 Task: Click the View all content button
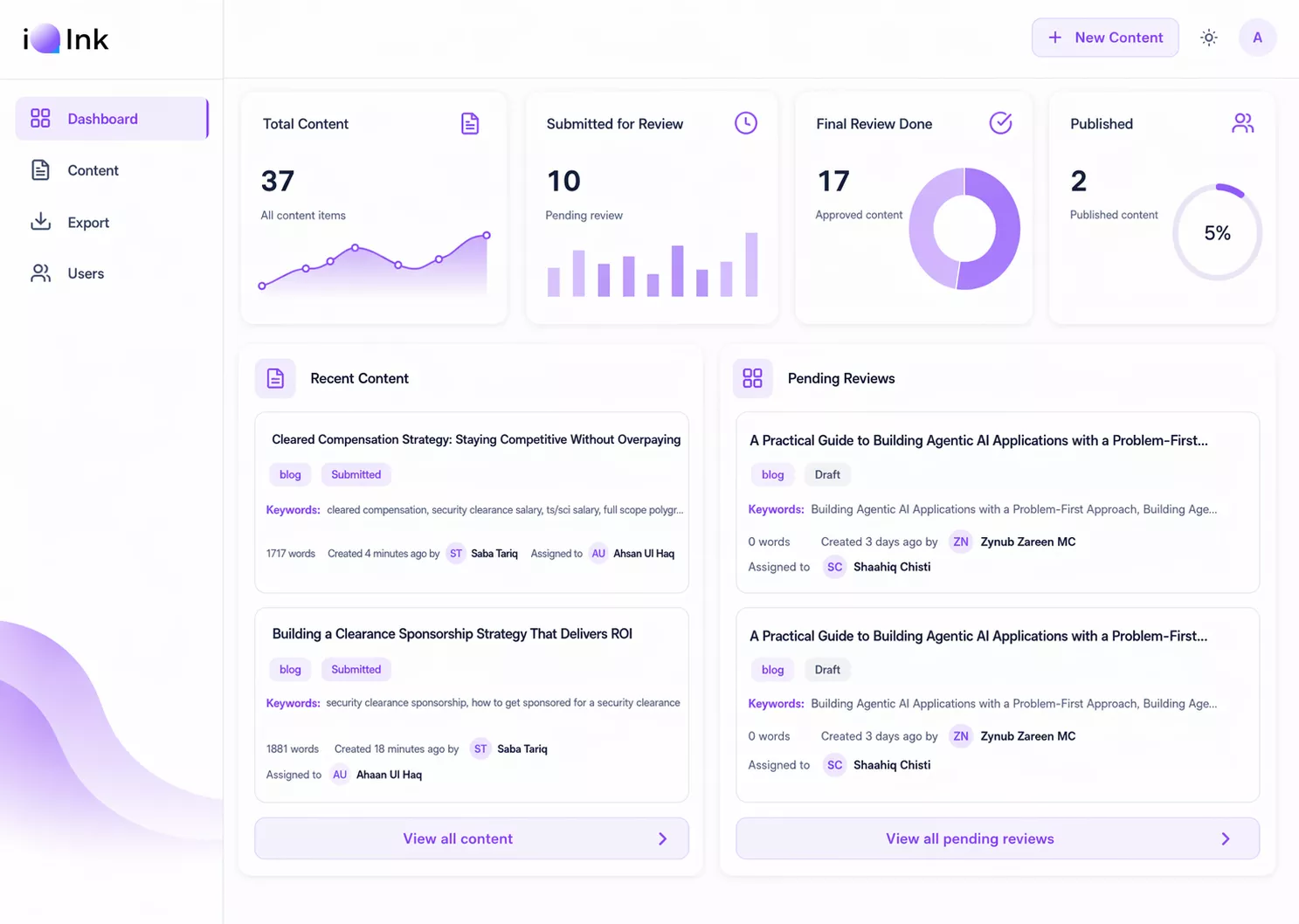472,838
